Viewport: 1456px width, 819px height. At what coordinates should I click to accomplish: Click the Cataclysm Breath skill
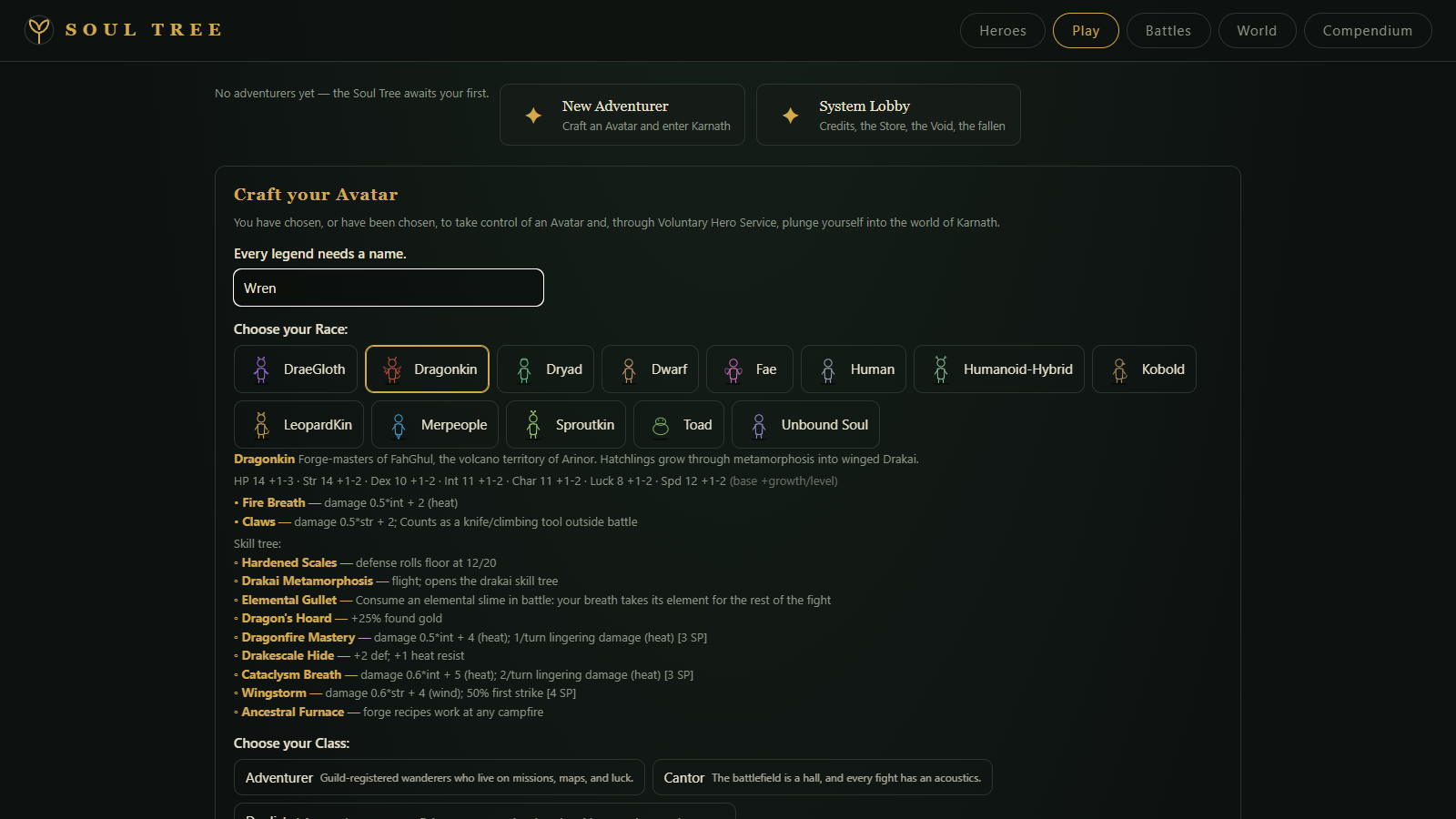point(291,674)
